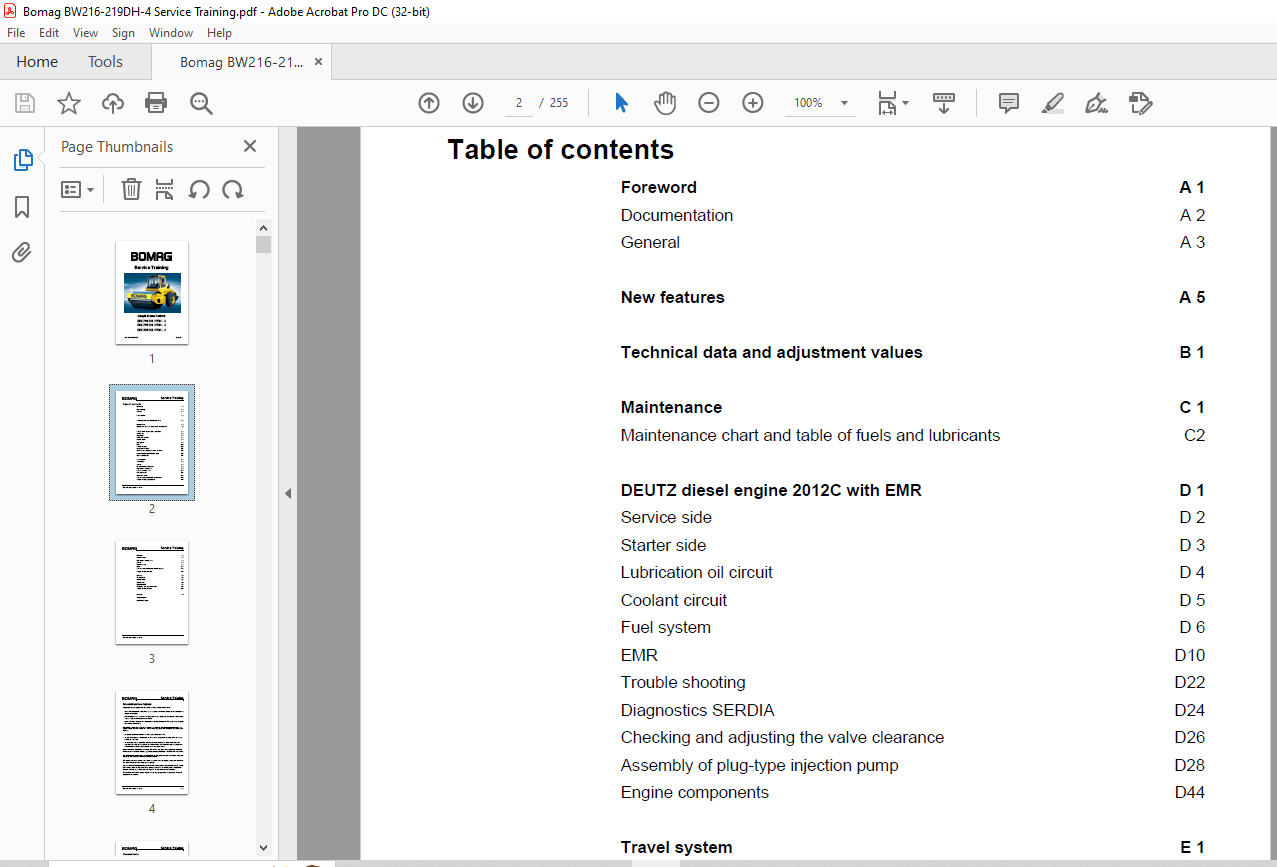The image size is (1277, 867).
Task: Switch to the Tools tab
Action: tap(105, 62)
